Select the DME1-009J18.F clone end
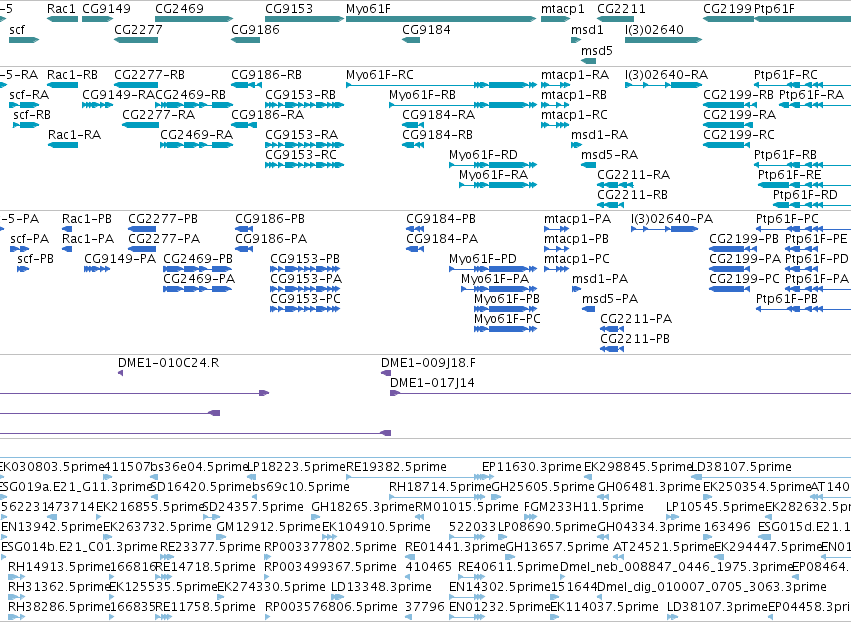This screenshot has width=851, height=622. click(x=386, y=373)
